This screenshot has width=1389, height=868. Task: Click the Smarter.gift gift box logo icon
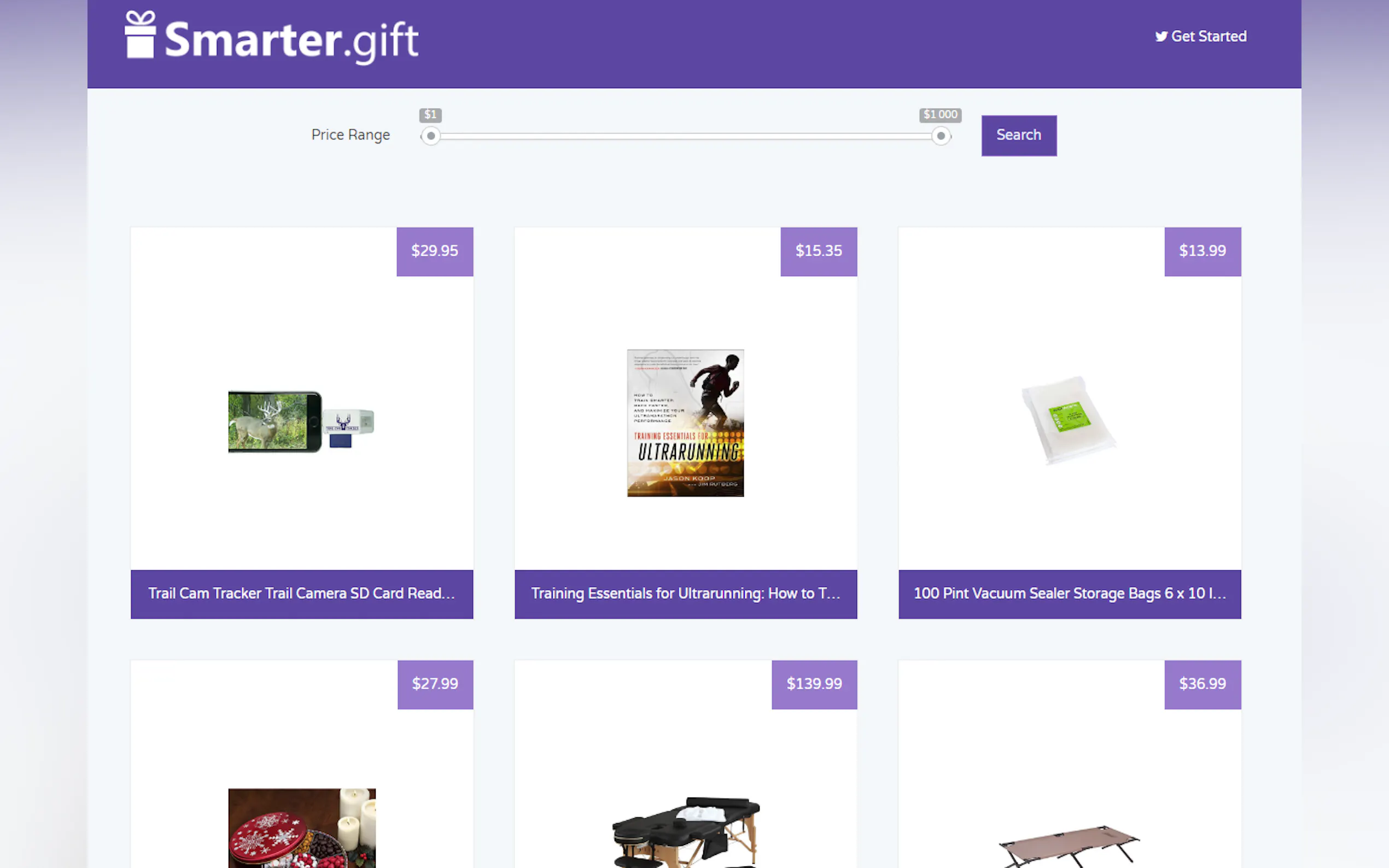[140, 34]
